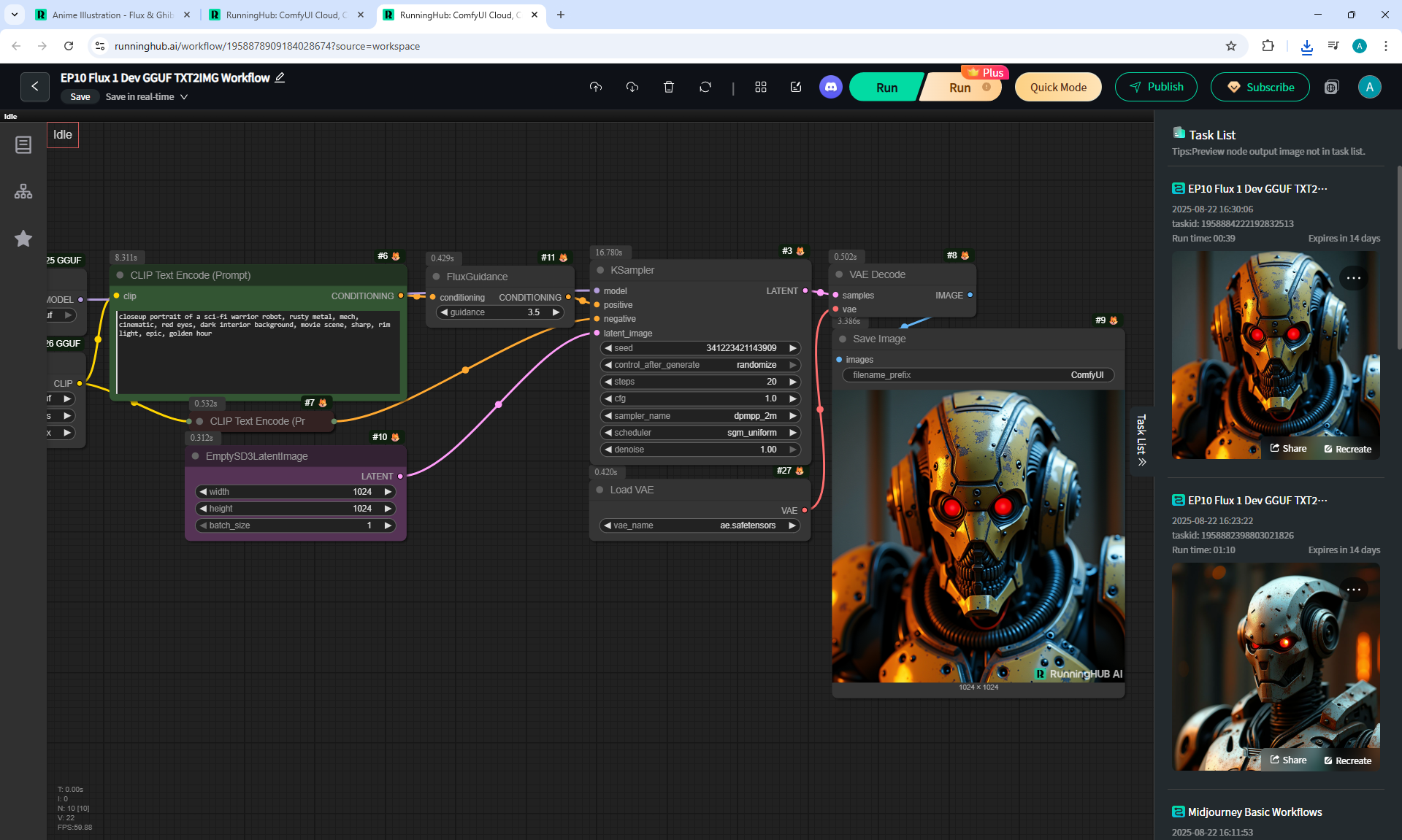Image resolution: width=1402 pixels, height=840 pixels.
Task: Collapse the Task List side tab
Action: coord(1141,440)
